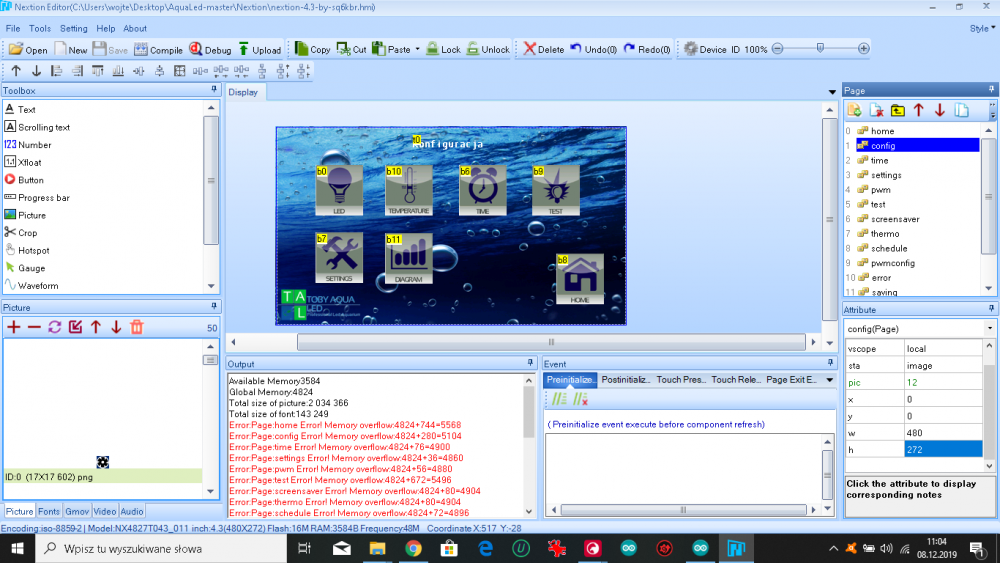Click the Compile button in the toolbar
This screenshot has height=563, width=1000.
[159, 49]
